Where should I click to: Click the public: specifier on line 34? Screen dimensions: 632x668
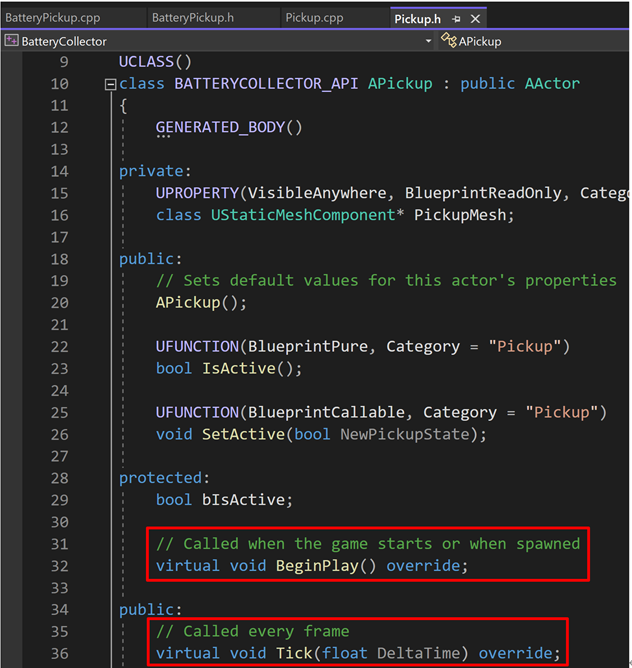pos(150,610)
